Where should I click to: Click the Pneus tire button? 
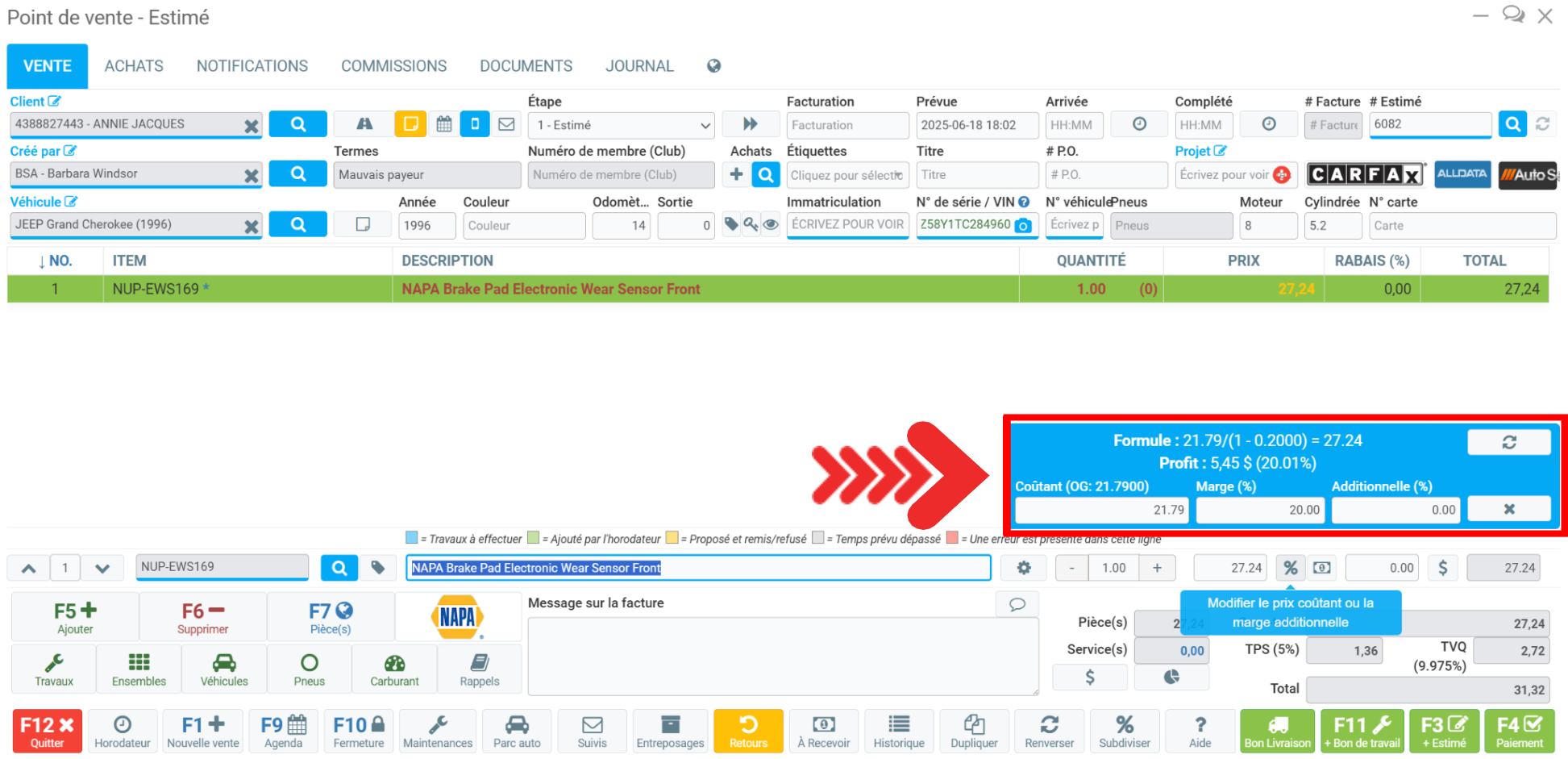tap(309, 669)
